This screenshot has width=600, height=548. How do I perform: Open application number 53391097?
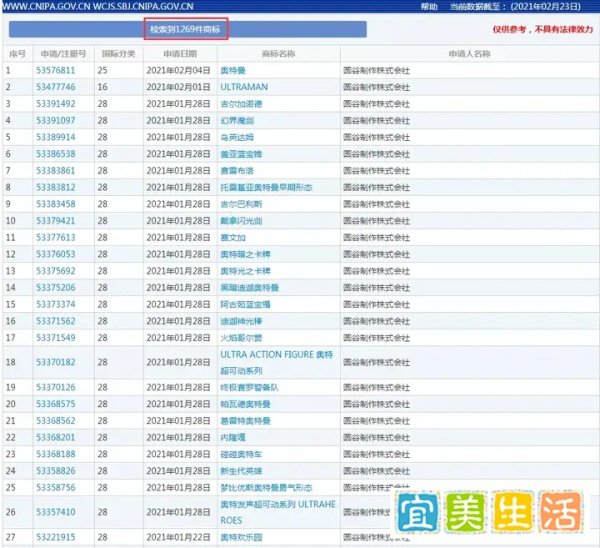(55, 121)
